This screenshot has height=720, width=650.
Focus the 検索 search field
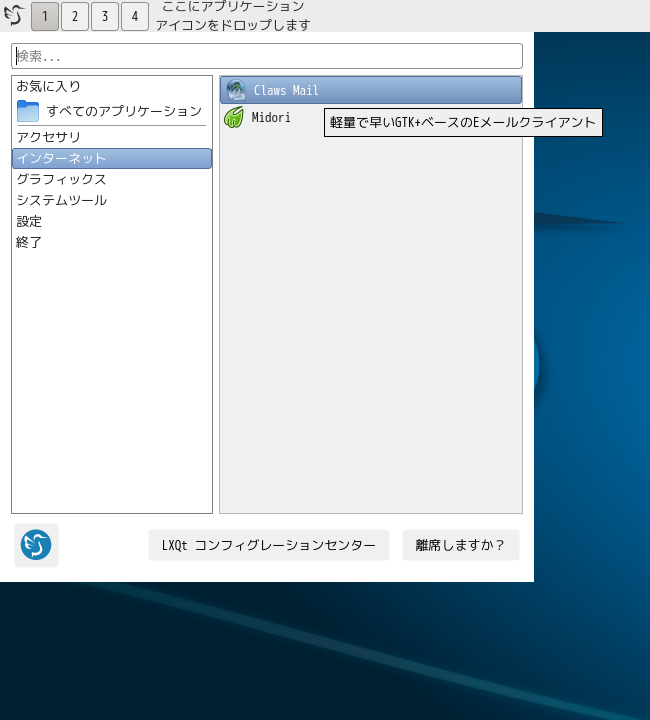coord(267,56)
